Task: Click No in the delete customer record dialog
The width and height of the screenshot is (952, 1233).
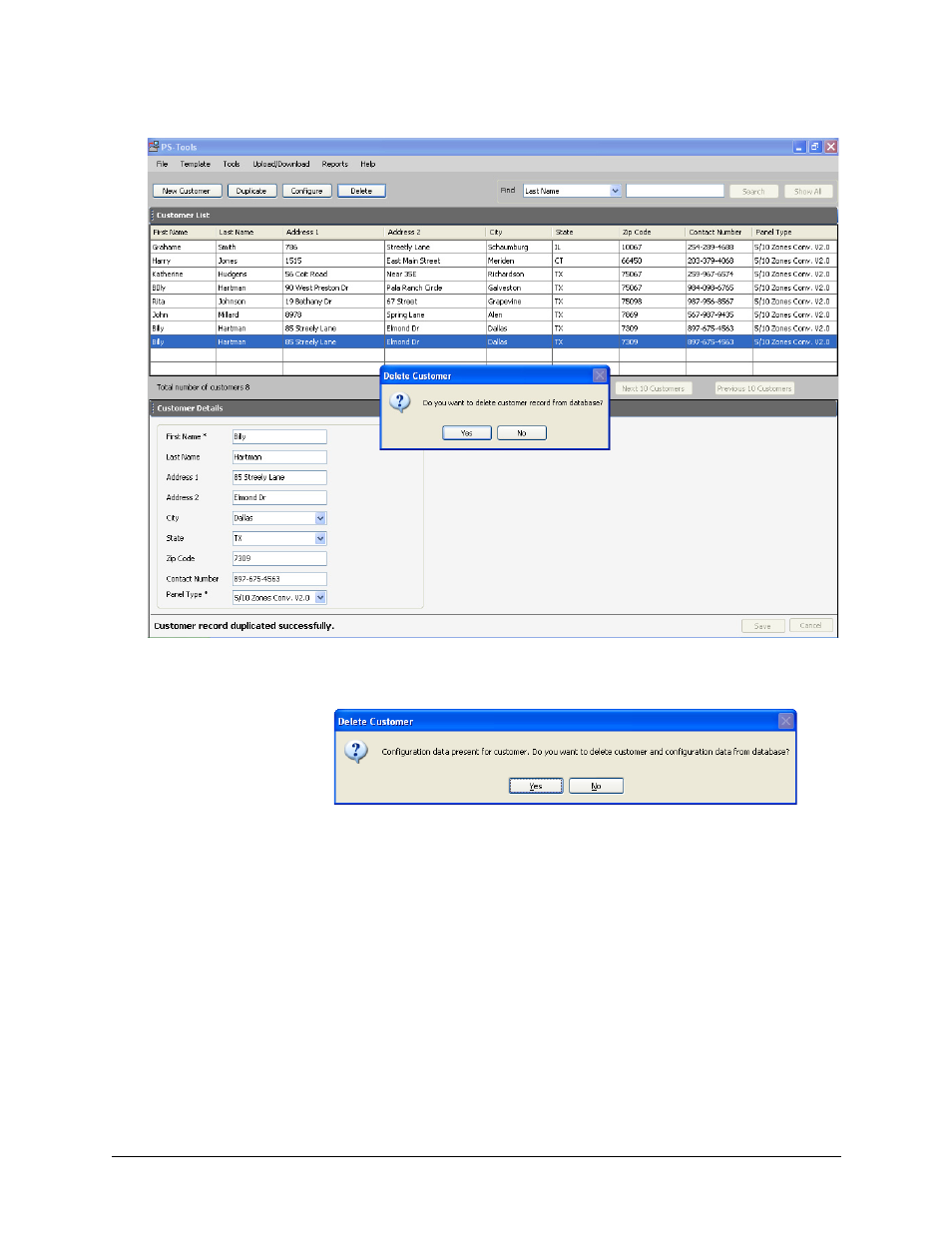Action: (x=522, y=433)
